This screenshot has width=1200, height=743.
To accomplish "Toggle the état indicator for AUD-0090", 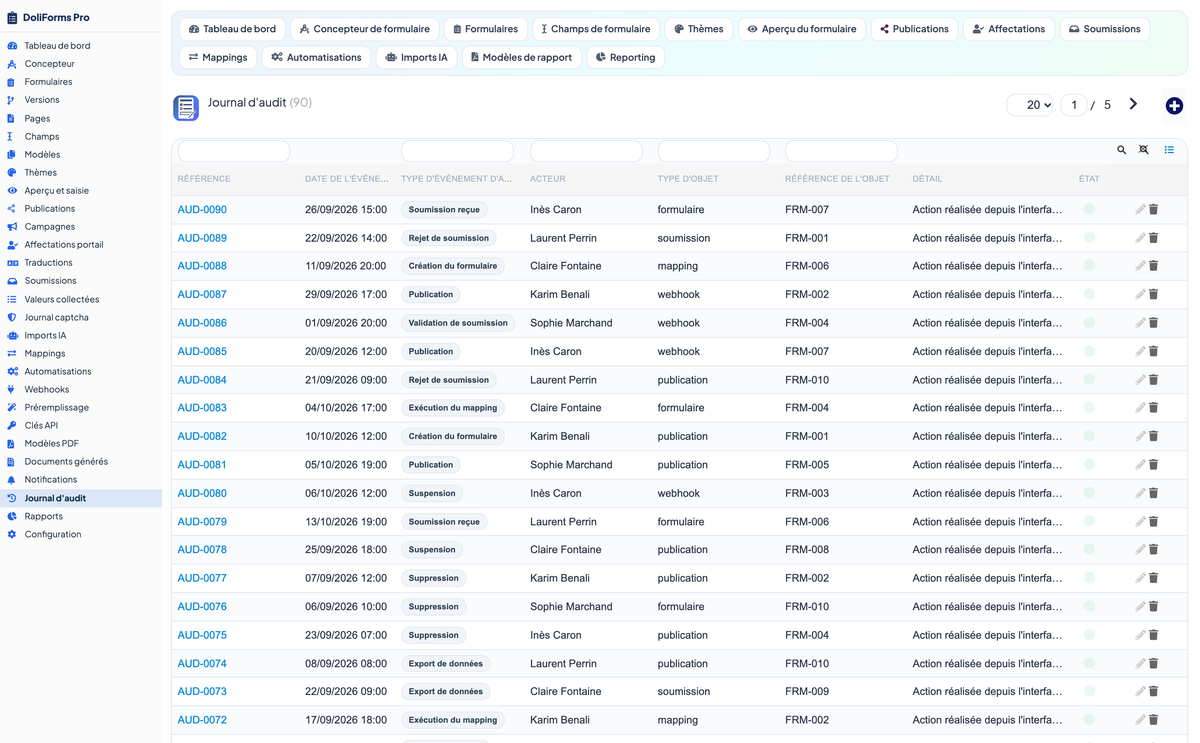I will [1089, 209].
